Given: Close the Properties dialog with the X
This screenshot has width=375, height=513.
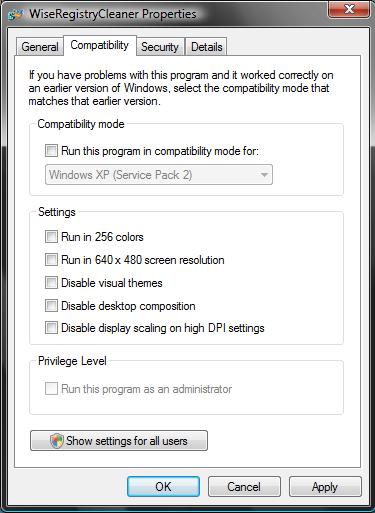Looking at the screenshot, I should (349, 9).
